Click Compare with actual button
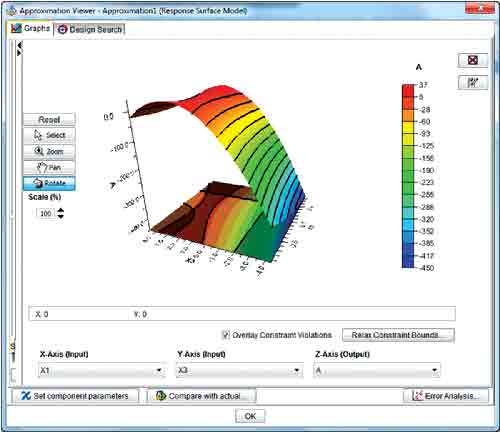 point(201,396)
